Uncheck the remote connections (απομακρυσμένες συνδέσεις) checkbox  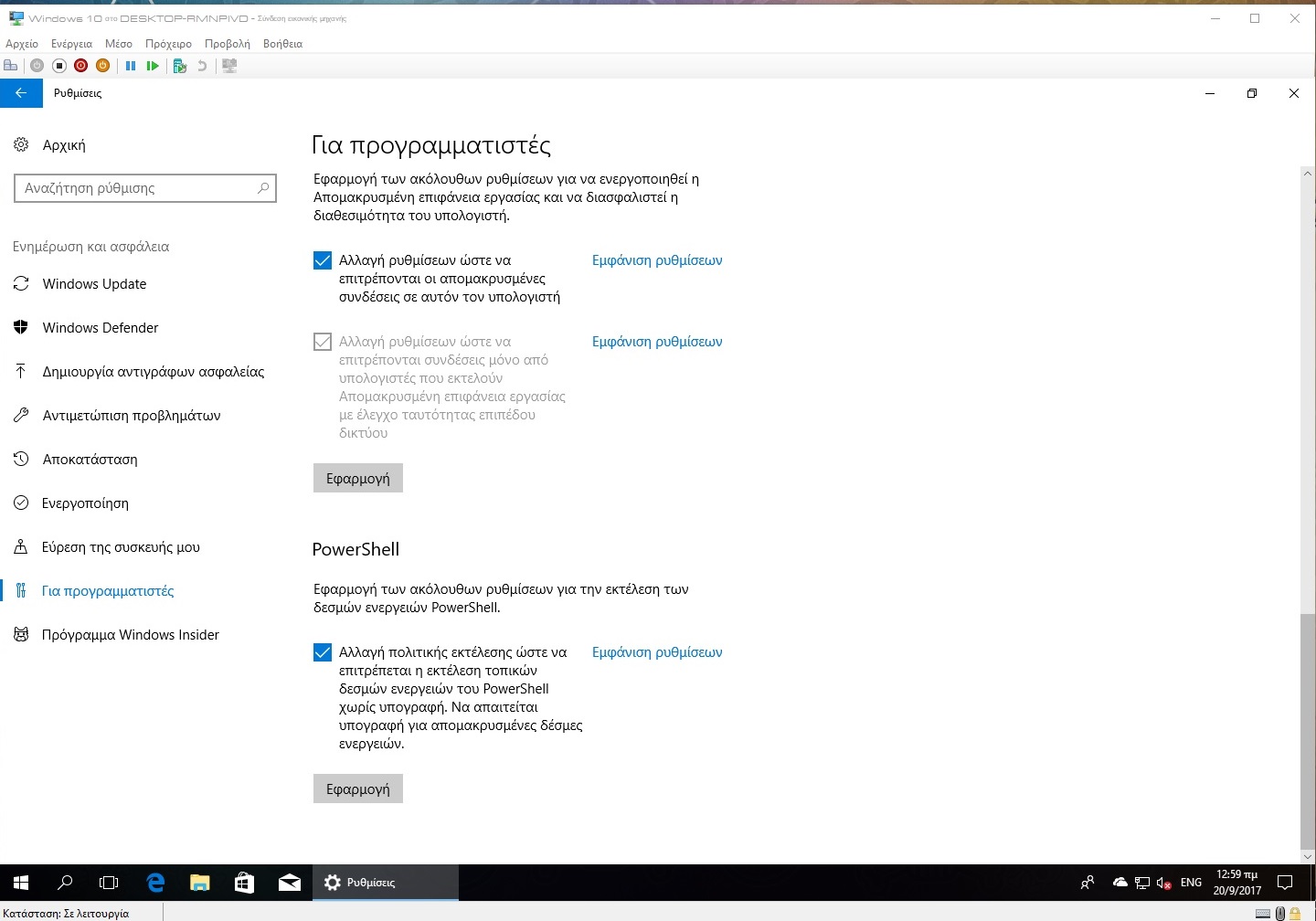323,260
